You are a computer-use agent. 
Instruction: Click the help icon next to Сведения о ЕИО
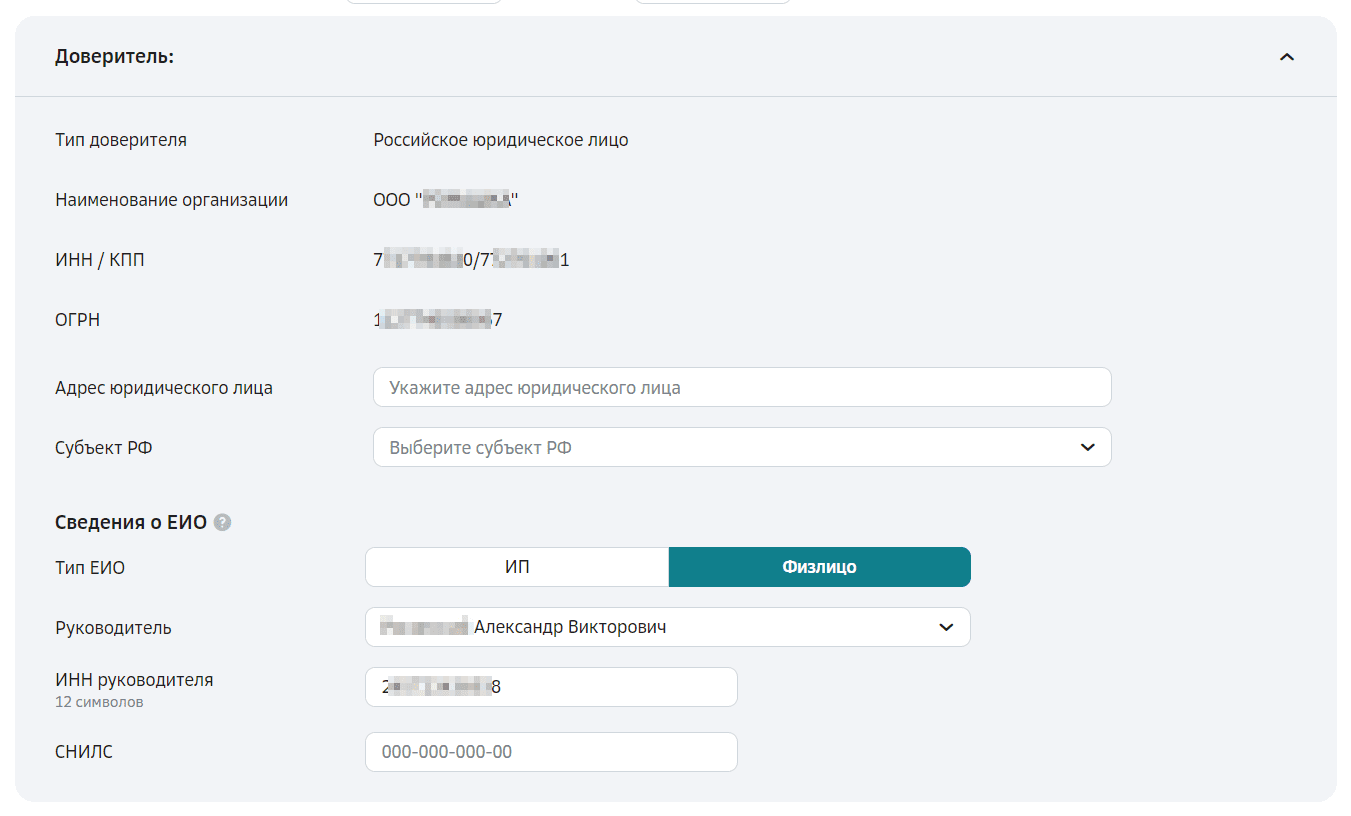223,522
